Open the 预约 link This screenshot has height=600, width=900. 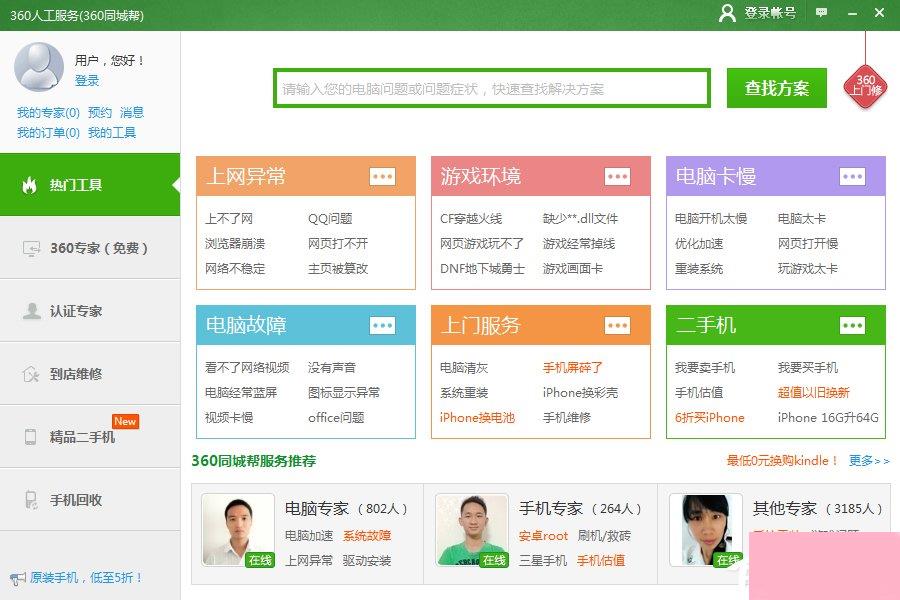(100, 113)
